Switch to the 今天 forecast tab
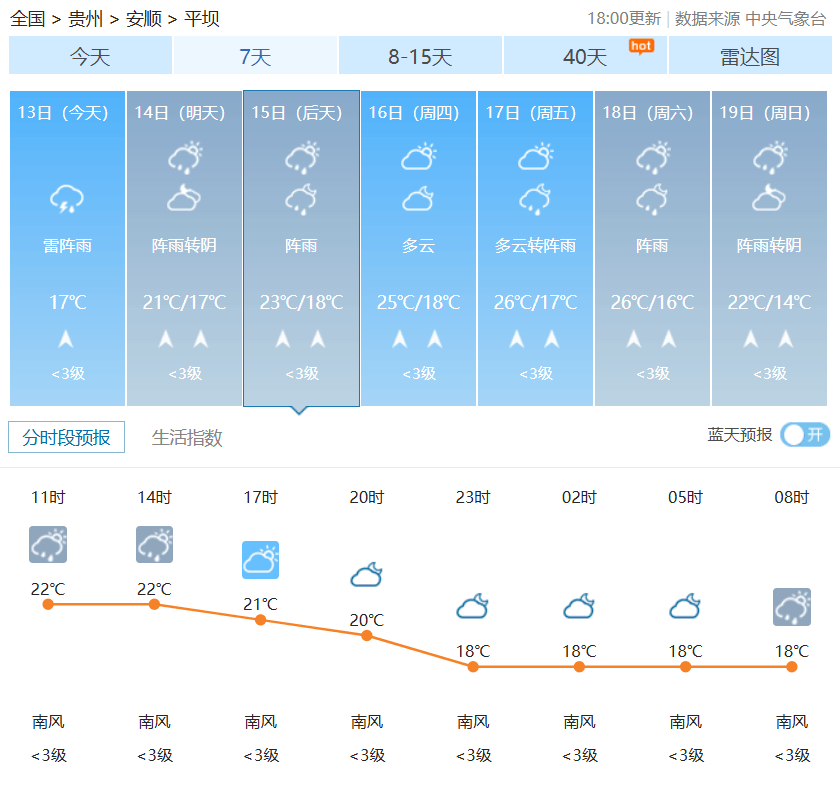 click(x=90, y=57)
